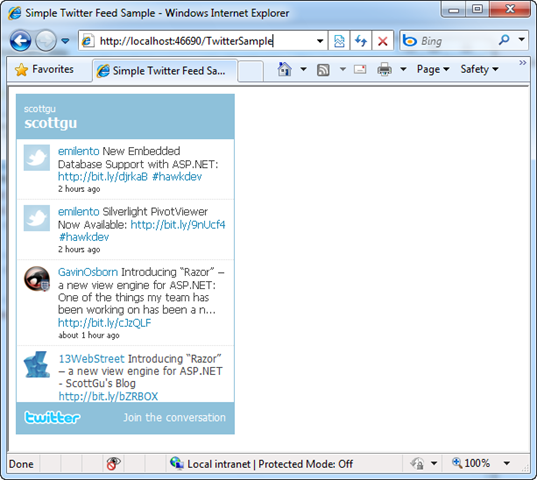Open the Page menu dropdown
The image size is (537, 480).
[433, 70]
